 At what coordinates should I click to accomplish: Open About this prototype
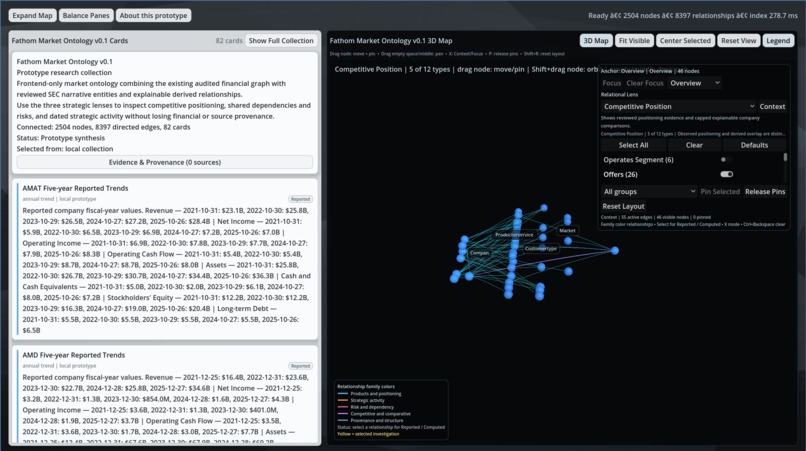click(153, 15)
